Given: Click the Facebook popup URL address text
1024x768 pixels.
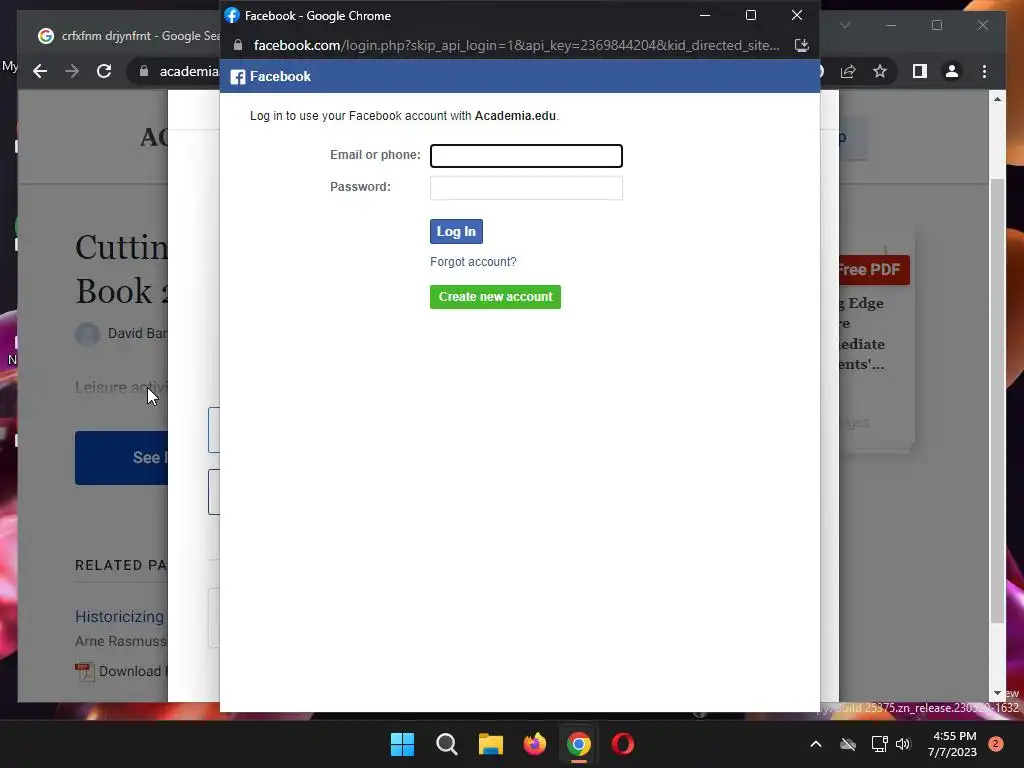Looking at the screenshot, I should pyautogui.click(x=516, y=45).
